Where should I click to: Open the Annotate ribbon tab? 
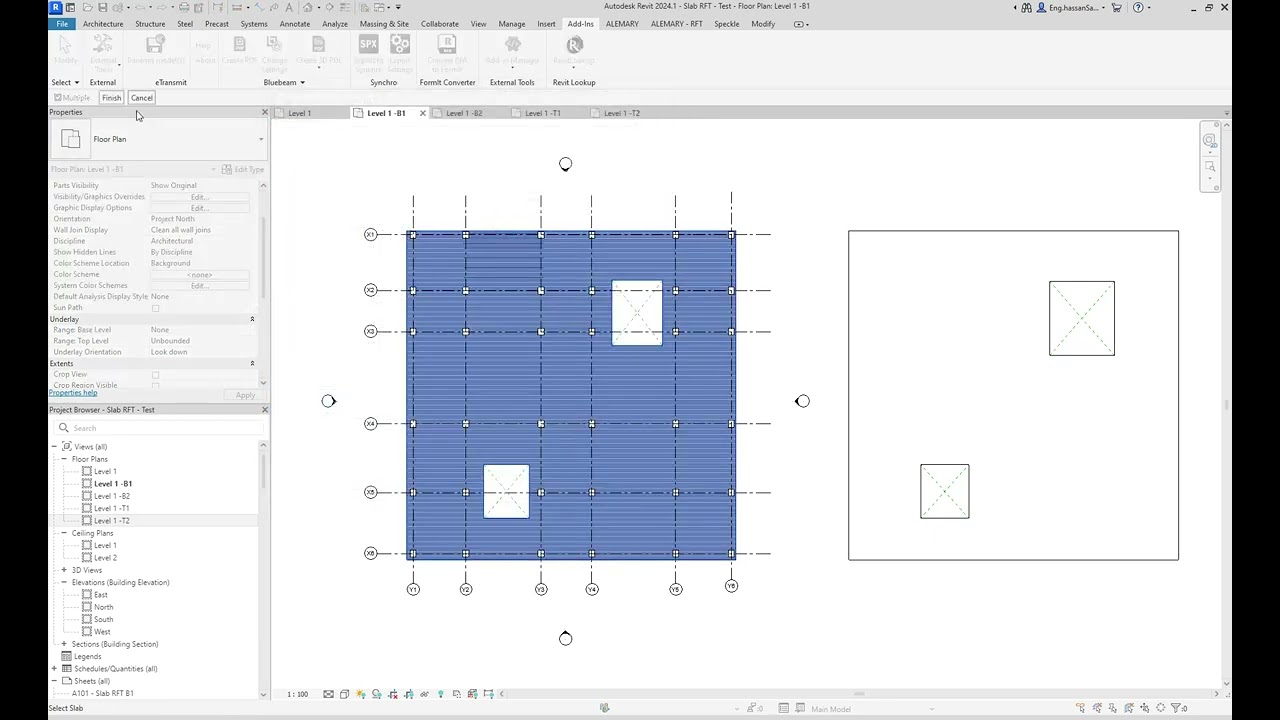click(295, 24)
